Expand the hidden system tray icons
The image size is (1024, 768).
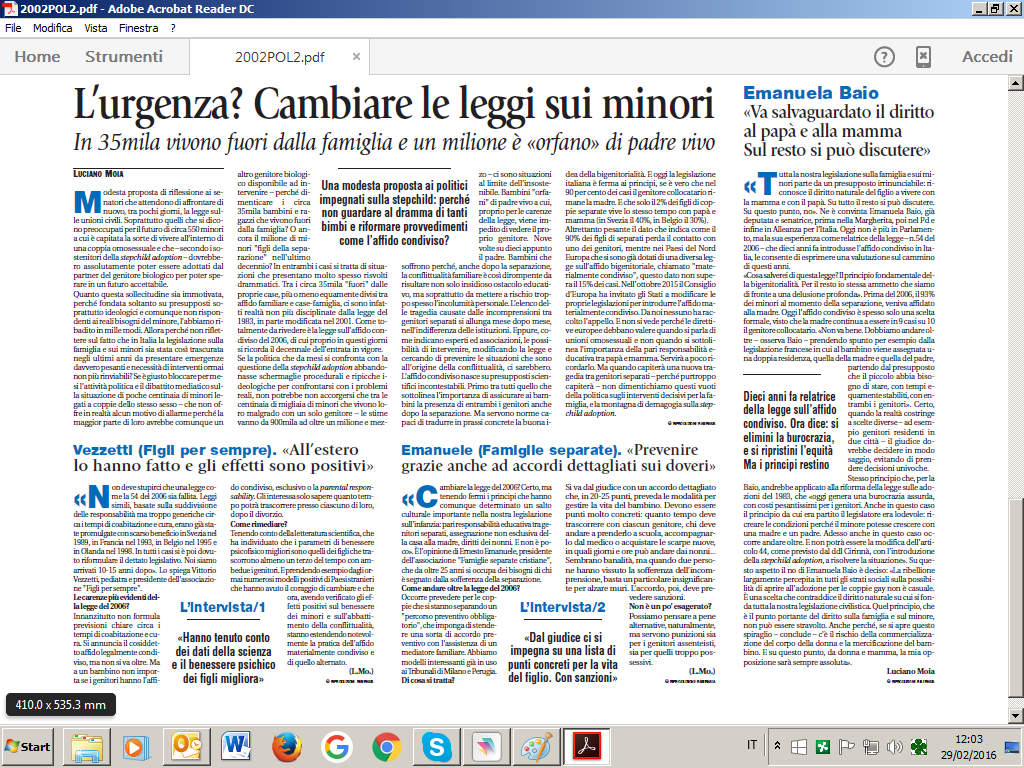coord(777,746)
